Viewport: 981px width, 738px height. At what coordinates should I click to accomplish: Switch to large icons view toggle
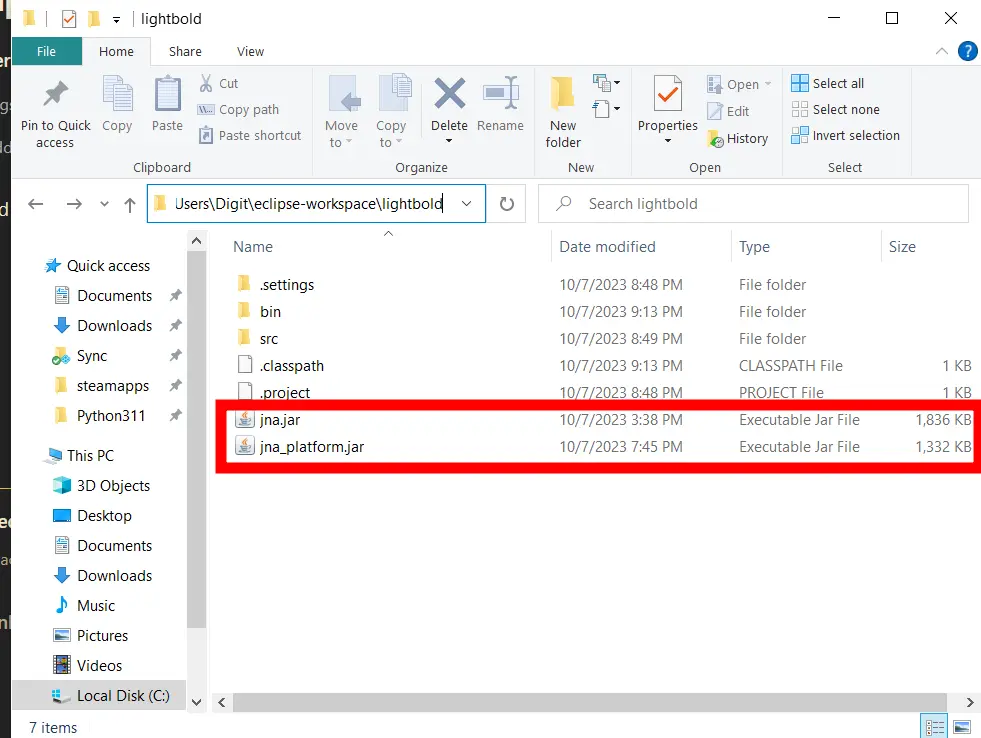coord(961,727)
